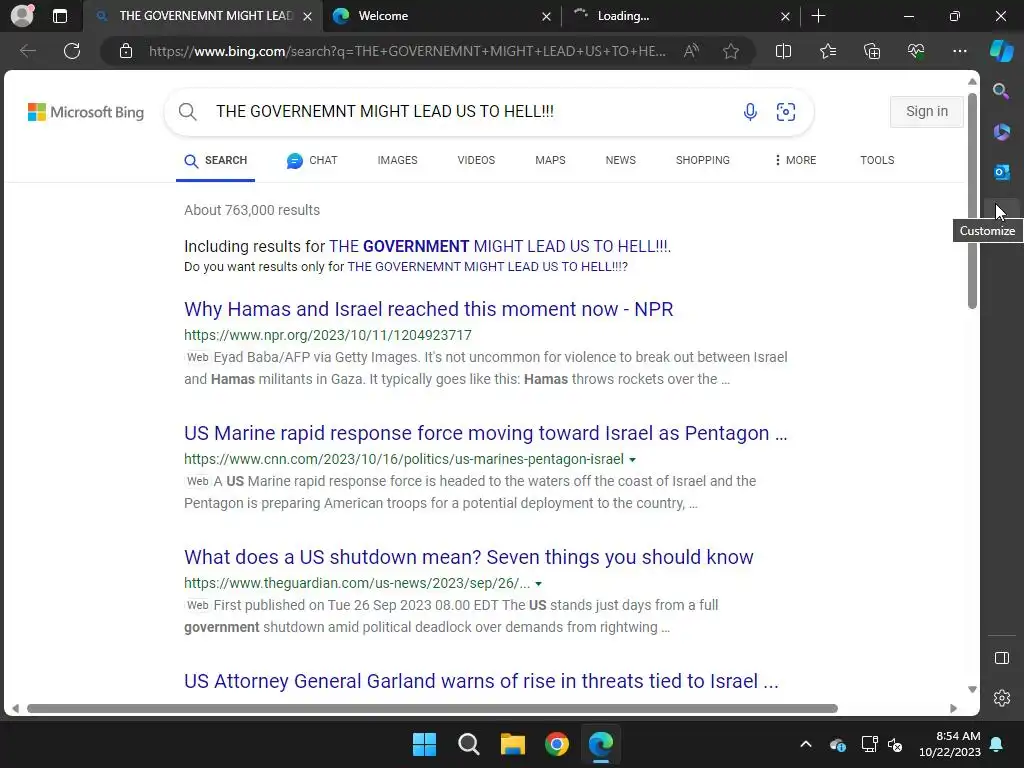Screen dimensions: 1024x768
Task: Launch Google Chrome from the taskbar
Action: coord(557,744)
